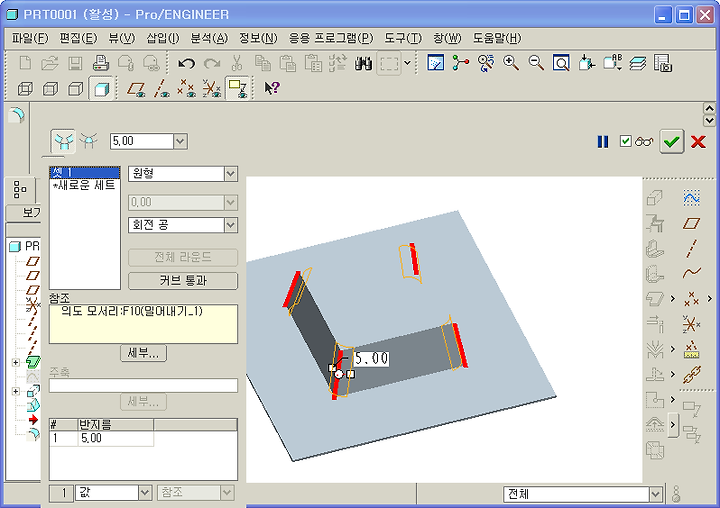The image size is (720, 508).
Task: Expand the second plus node in model tree
Action: (x=16, y=391)
